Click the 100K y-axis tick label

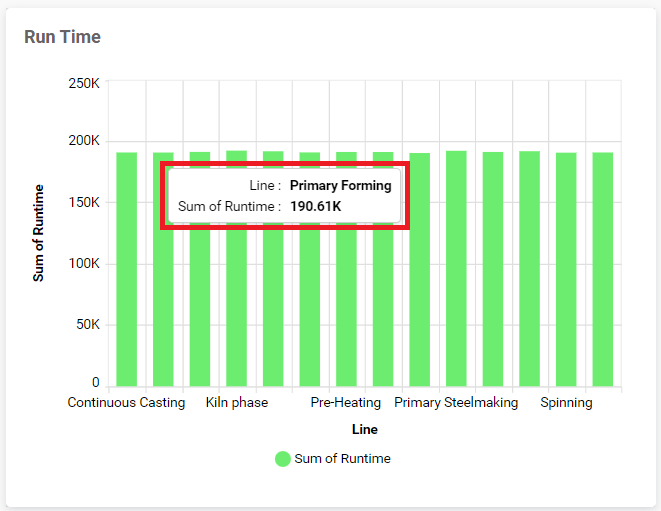(84, 264)
